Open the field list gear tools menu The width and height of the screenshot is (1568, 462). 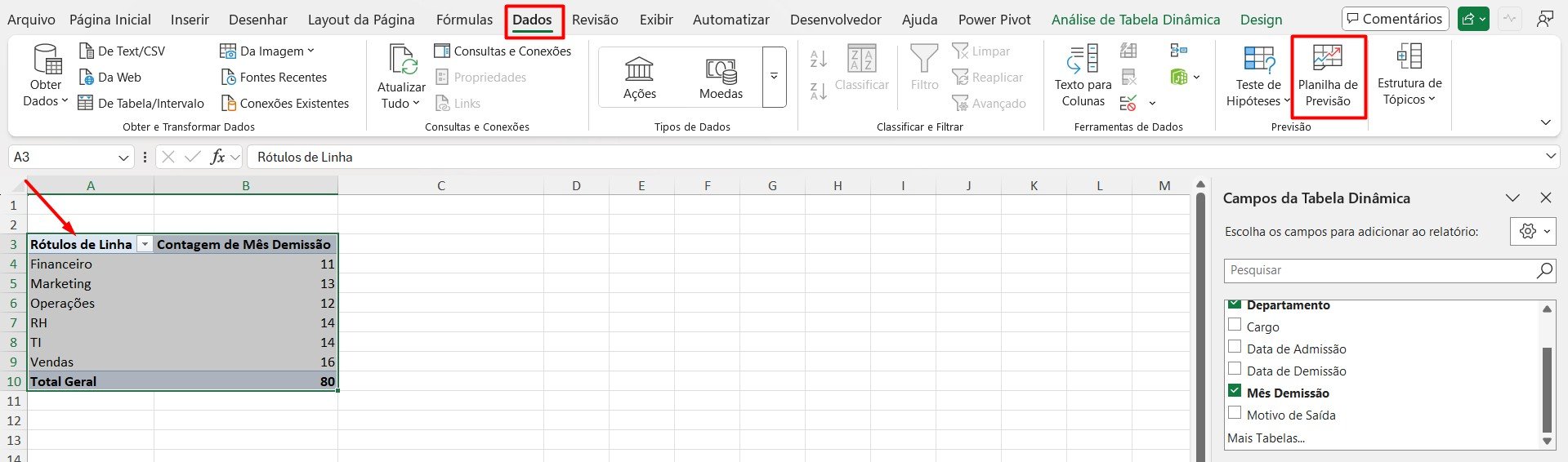coord(1533,232)
